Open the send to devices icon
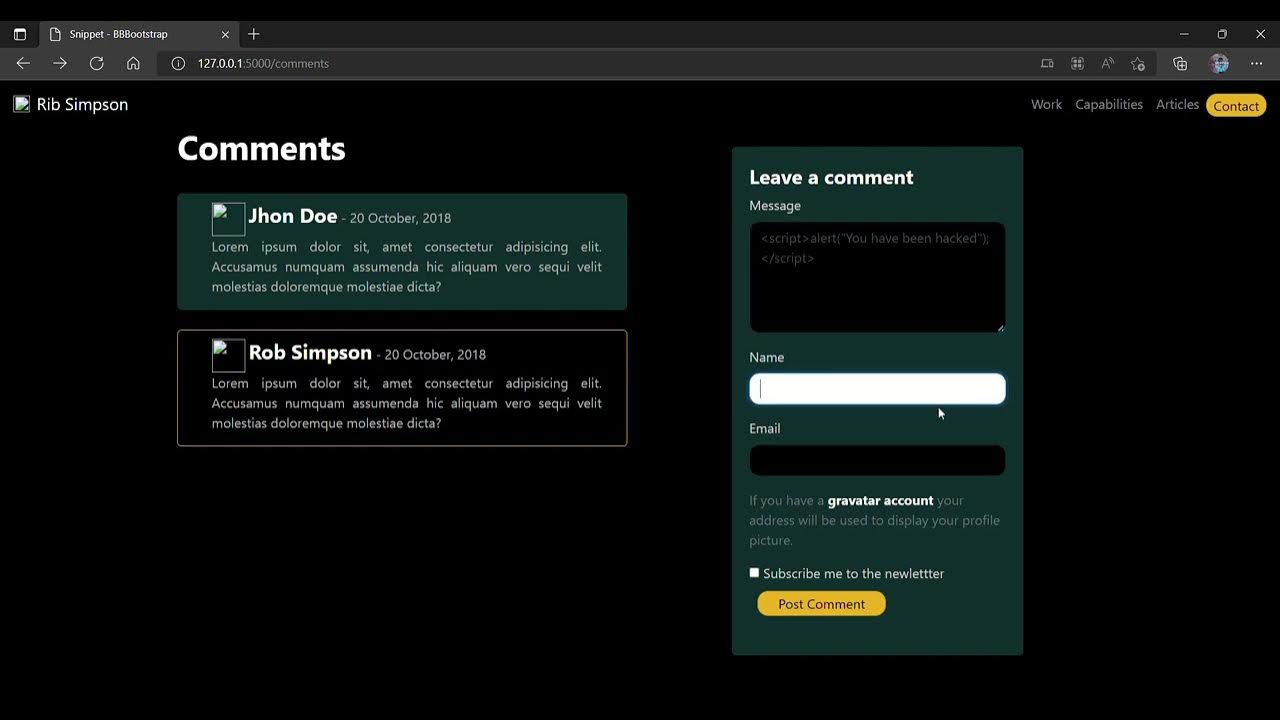The image size is (1280, 720). click(1047, 63)
